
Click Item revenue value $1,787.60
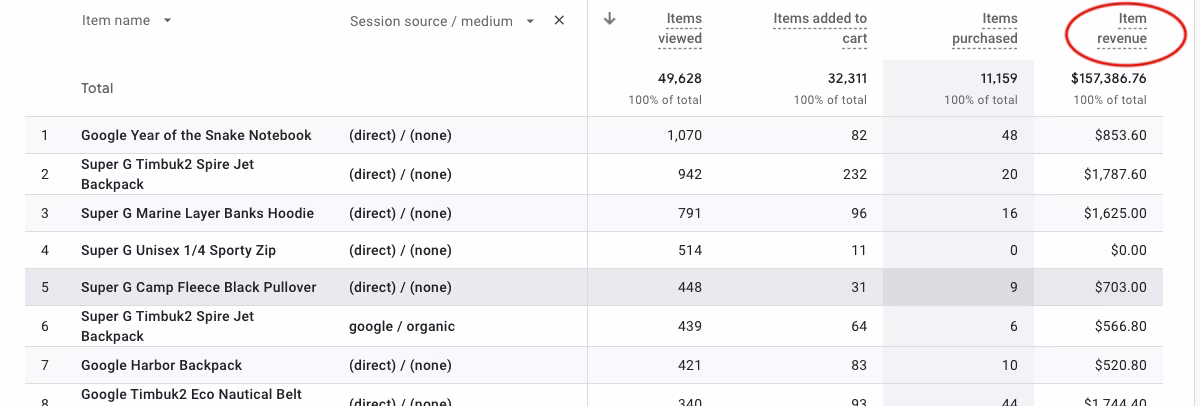click(1115, 174)
